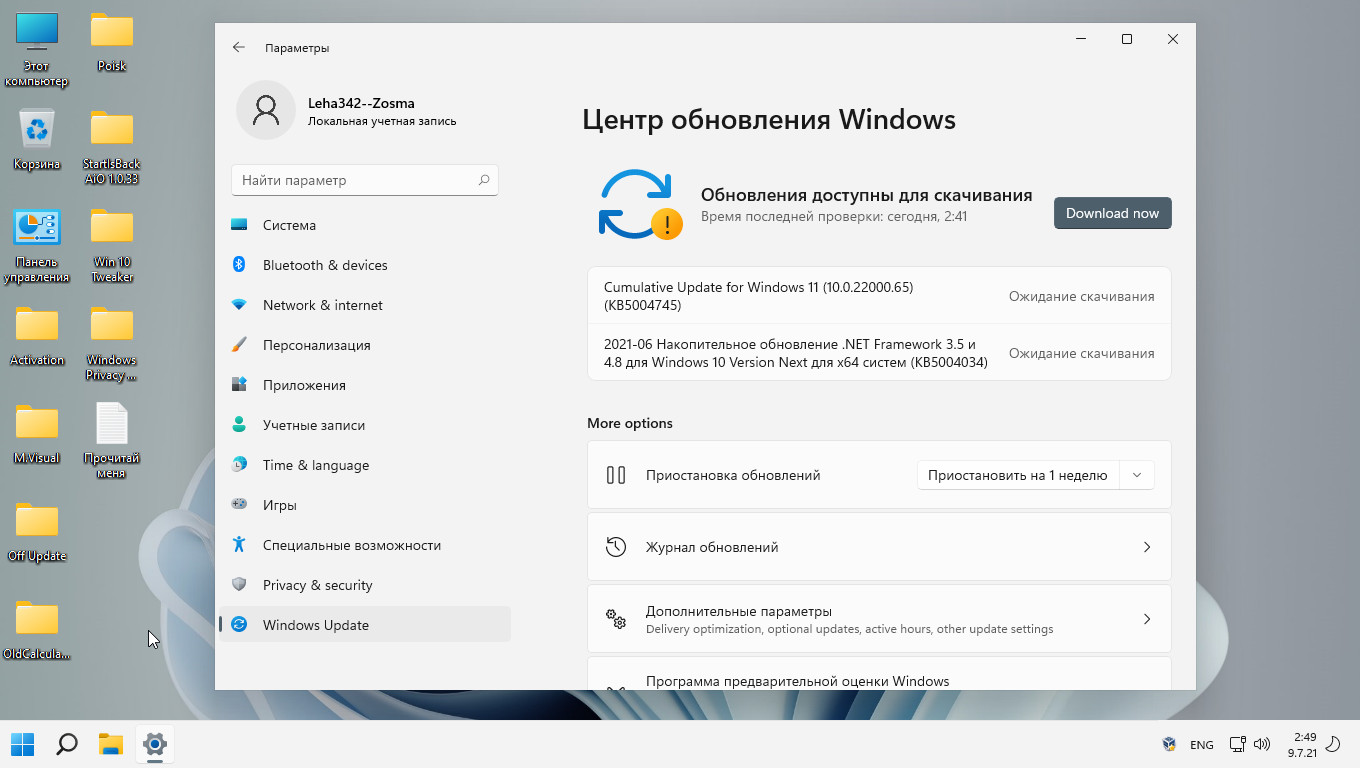
Task: Click the accessibility figure icon
Action: click(239, 545)
